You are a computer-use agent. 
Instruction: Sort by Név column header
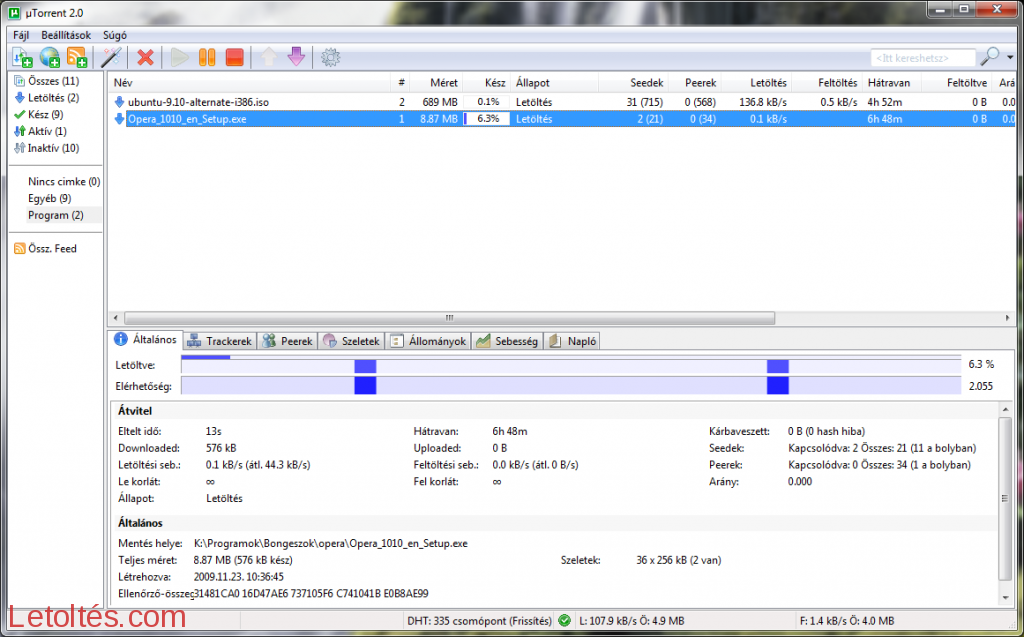pyautogui.click(x=251, y=83)
